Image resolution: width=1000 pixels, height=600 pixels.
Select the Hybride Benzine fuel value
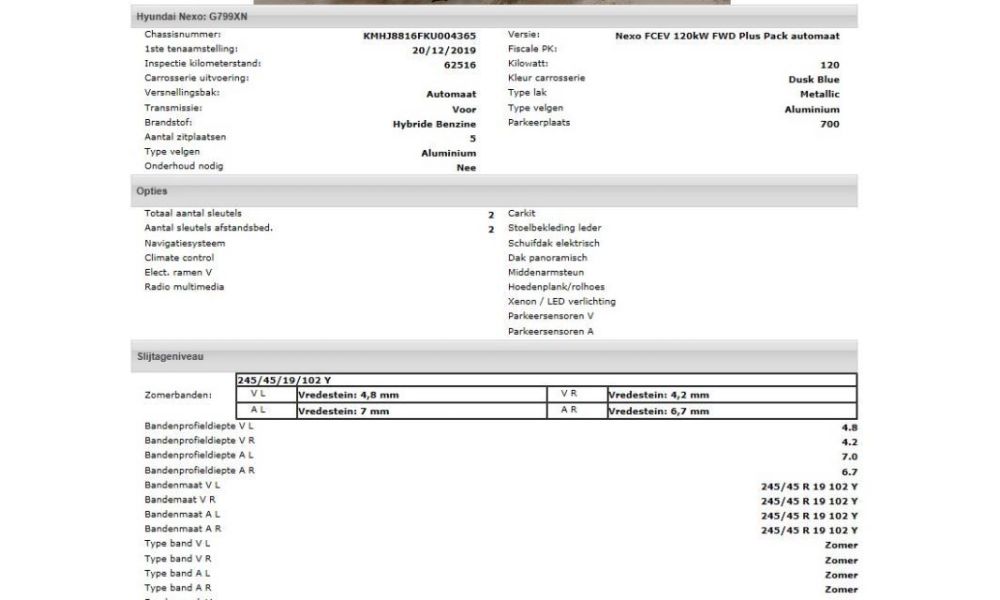pos(434,124)
